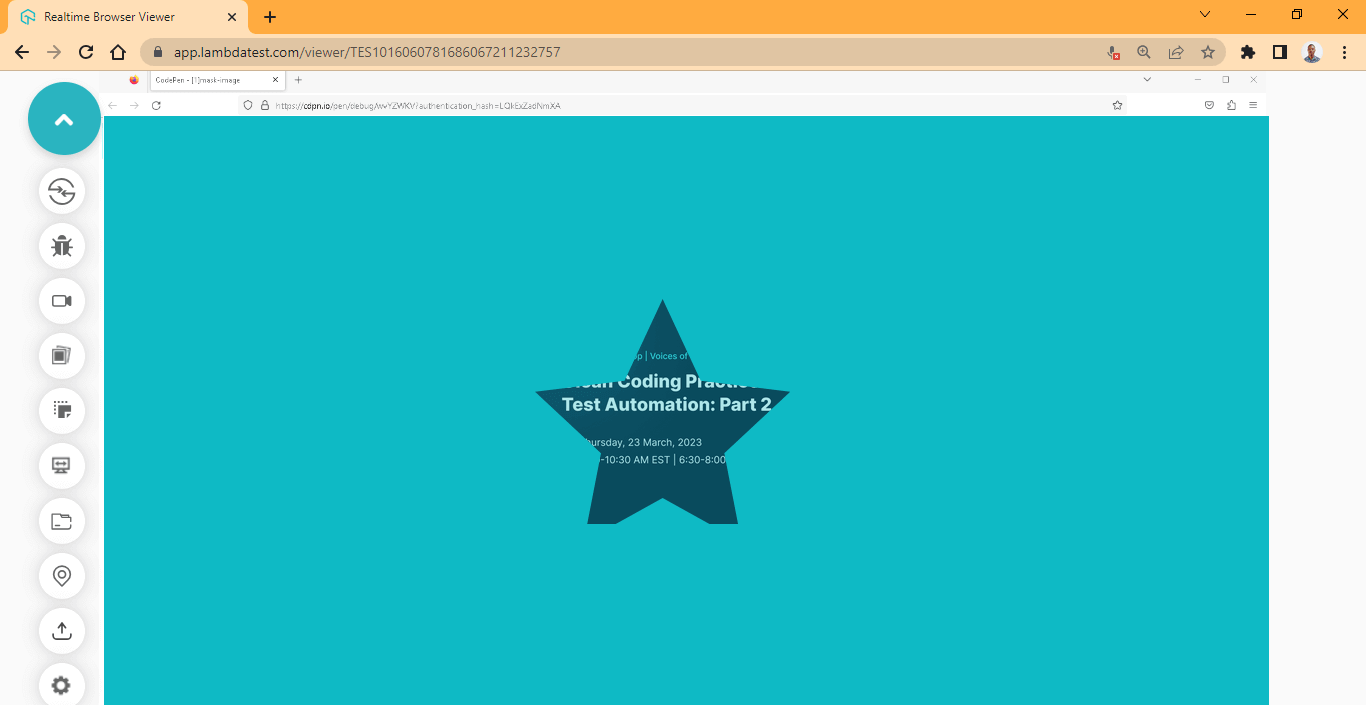Image resolution: width=1366 pixels, height=705 pixels.
Task: Open Chrome profile avatar
Action: click(1312, 52)
